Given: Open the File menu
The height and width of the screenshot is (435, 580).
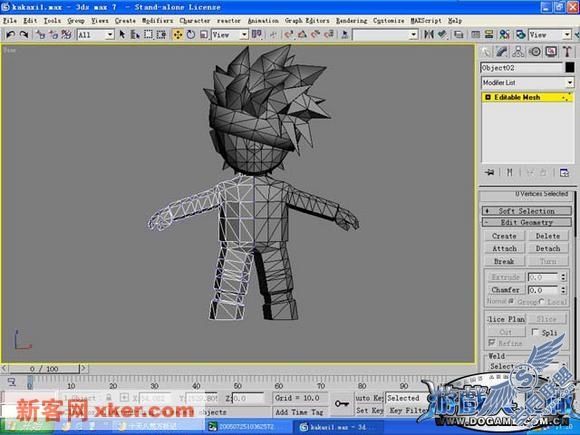Looking at the screenshot, I should [10, 21].
